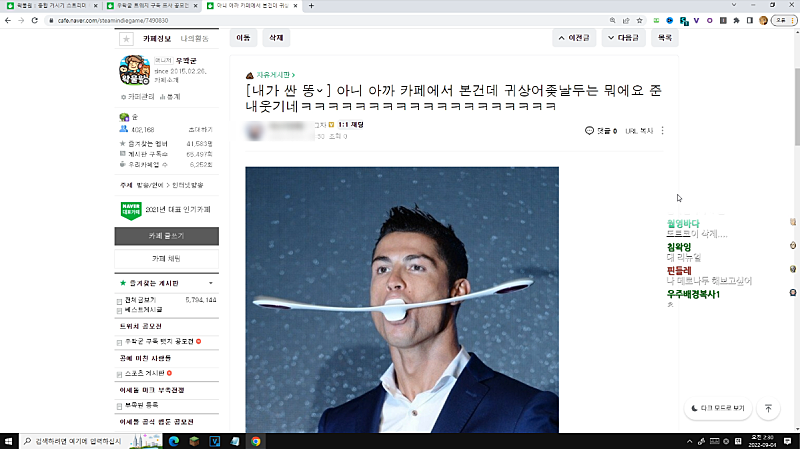Screen dimensions: 800x449
Task: Check the 우왁굳 구독 board checkbox
Action: 119,342
